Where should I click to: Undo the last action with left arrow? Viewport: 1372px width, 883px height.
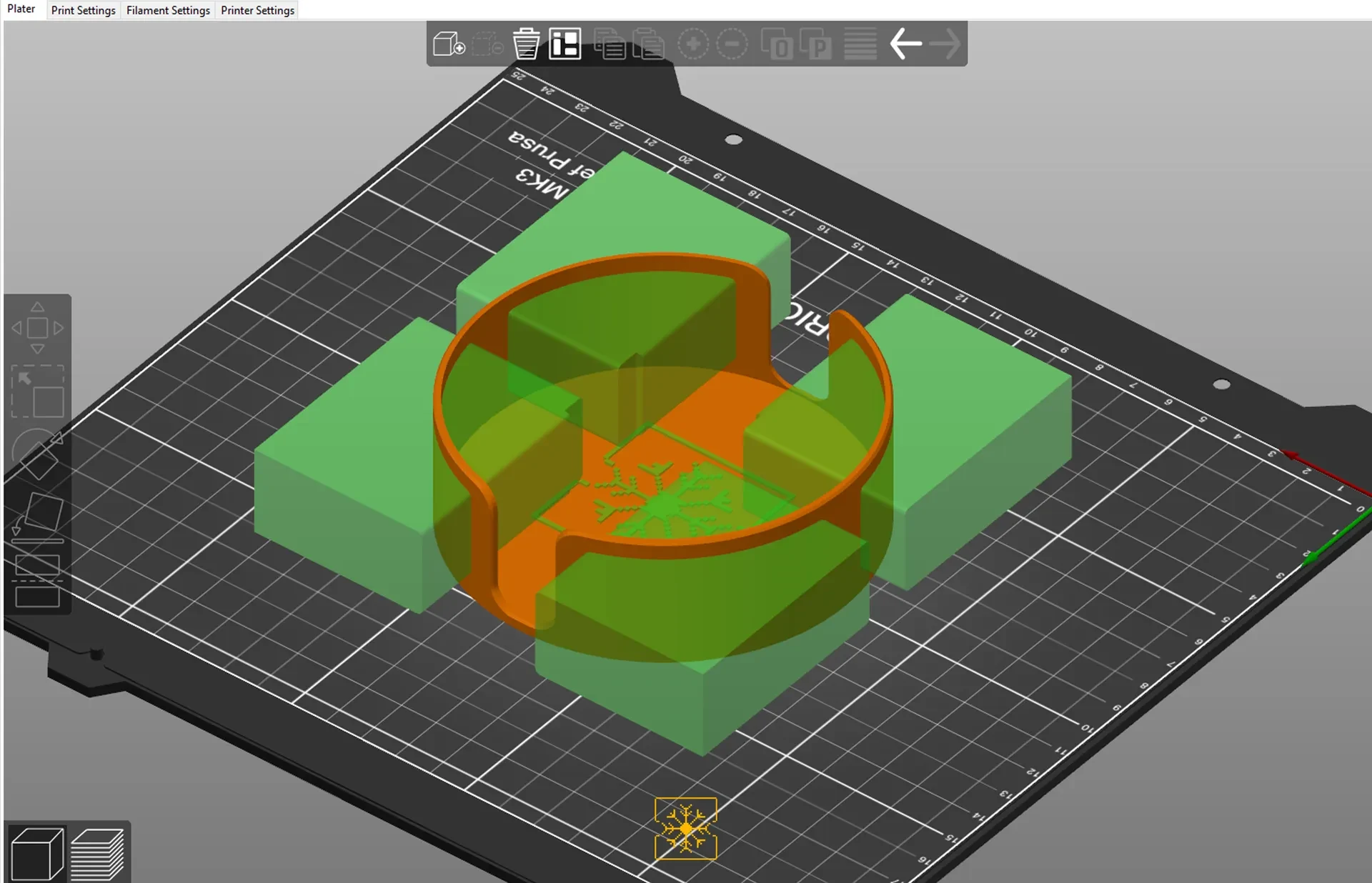(x=905, y=44)
